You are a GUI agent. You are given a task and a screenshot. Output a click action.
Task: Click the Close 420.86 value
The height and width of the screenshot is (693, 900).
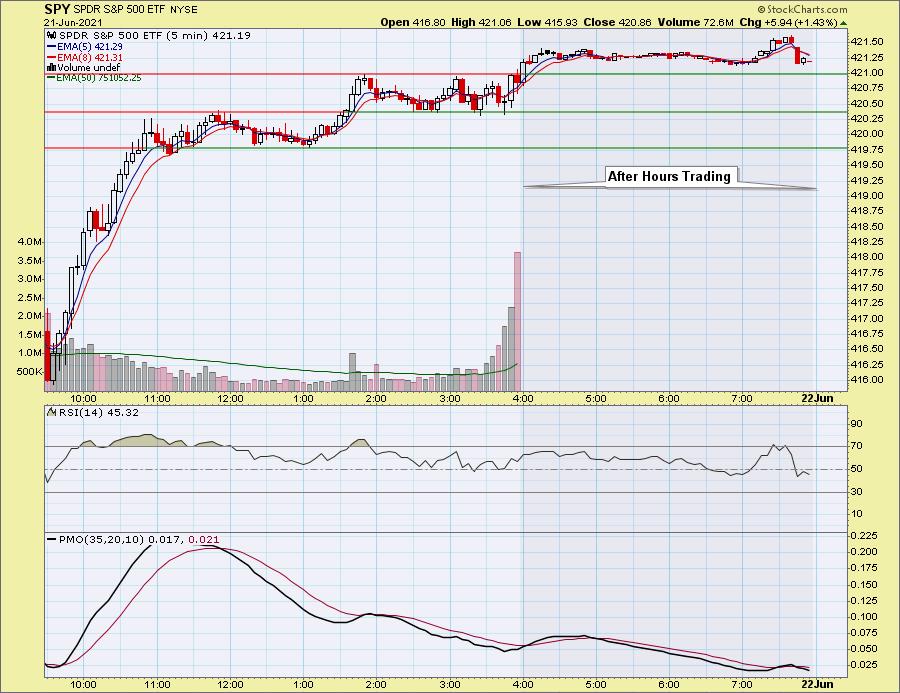(618, 23)
